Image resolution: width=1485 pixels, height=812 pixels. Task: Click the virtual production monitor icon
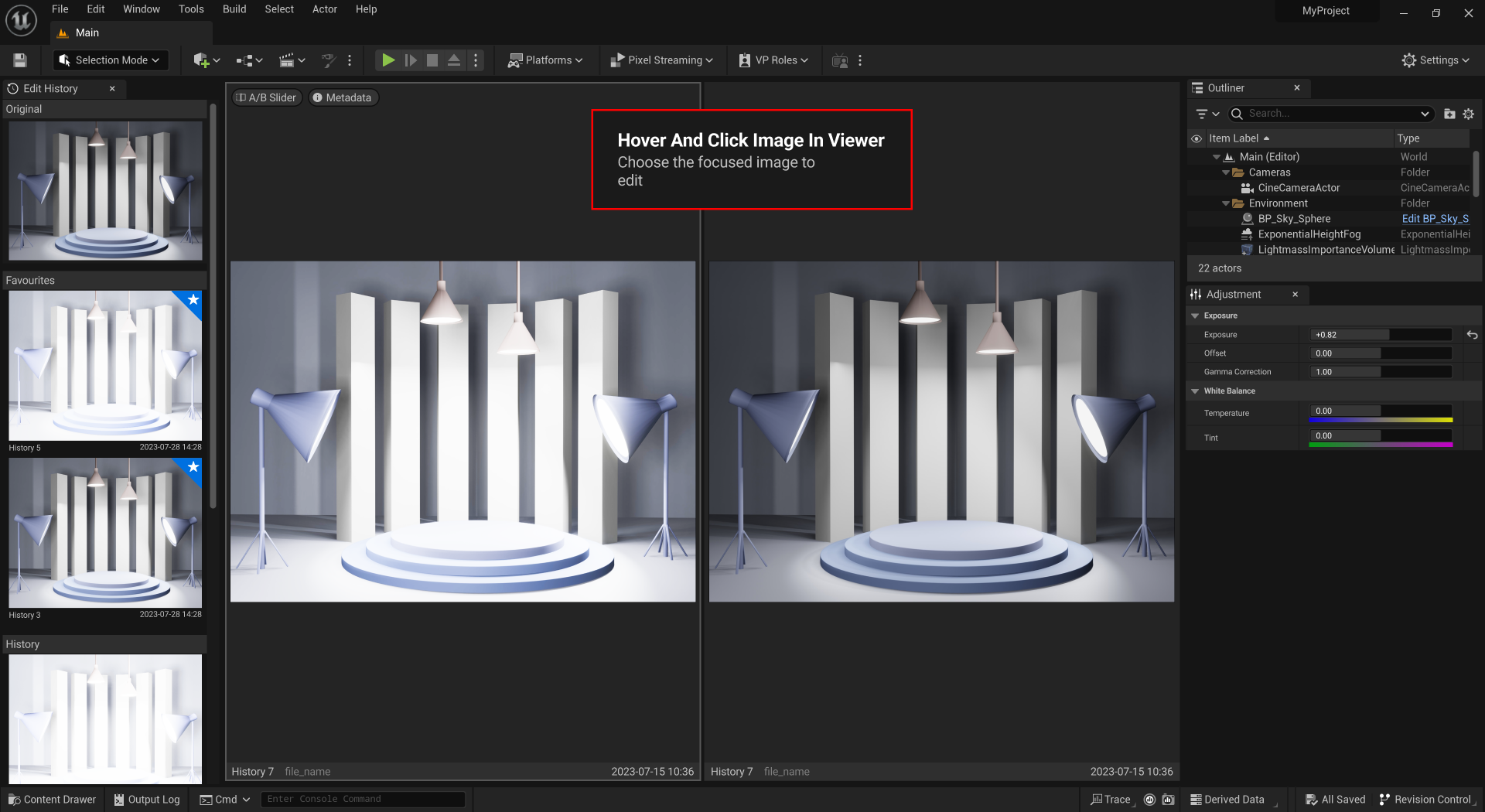(840, 60)
